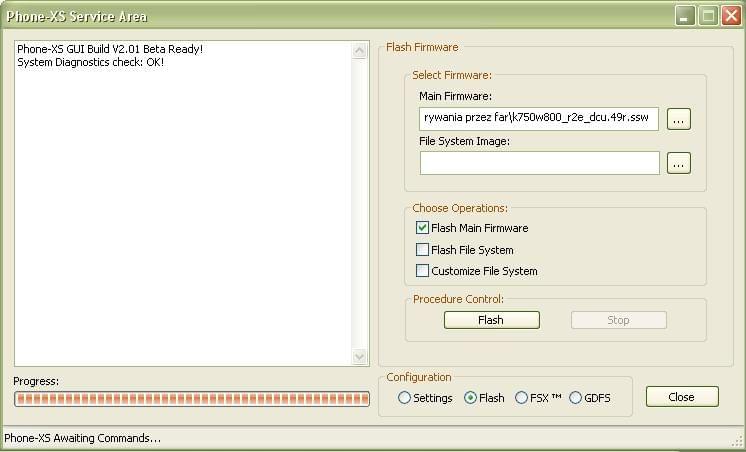Minimize the Phone-XS Service Area window

pos(685,16)
